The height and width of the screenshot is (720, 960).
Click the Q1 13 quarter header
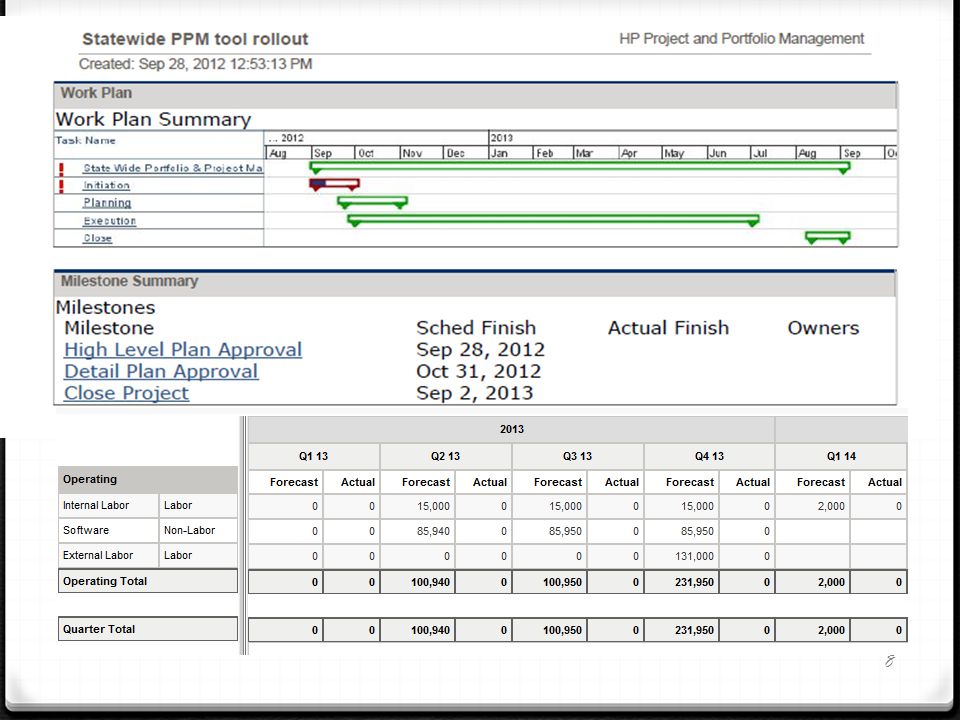(x=313, y=456)
